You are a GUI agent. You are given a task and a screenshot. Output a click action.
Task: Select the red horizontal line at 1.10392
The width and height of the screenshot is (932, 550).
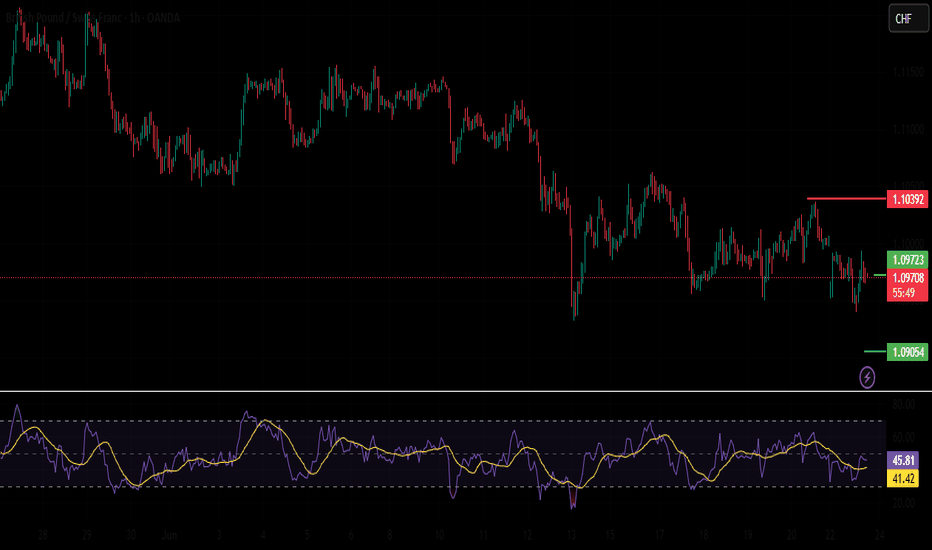click(846, 199)
